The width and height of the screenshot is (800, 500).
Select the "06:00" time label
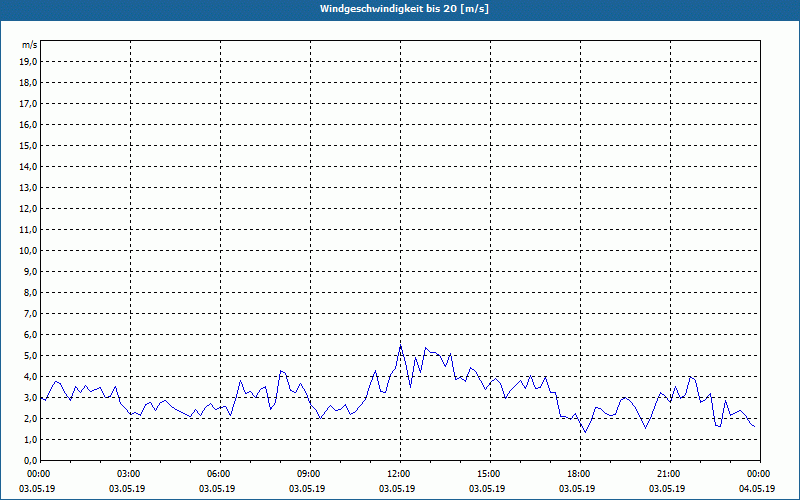[x=220, y=473]
